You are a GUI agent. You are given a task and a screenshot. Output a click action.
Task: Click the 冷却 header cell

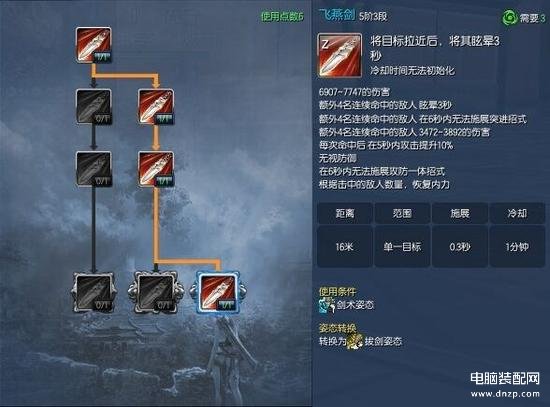click(x=517, y=213)
